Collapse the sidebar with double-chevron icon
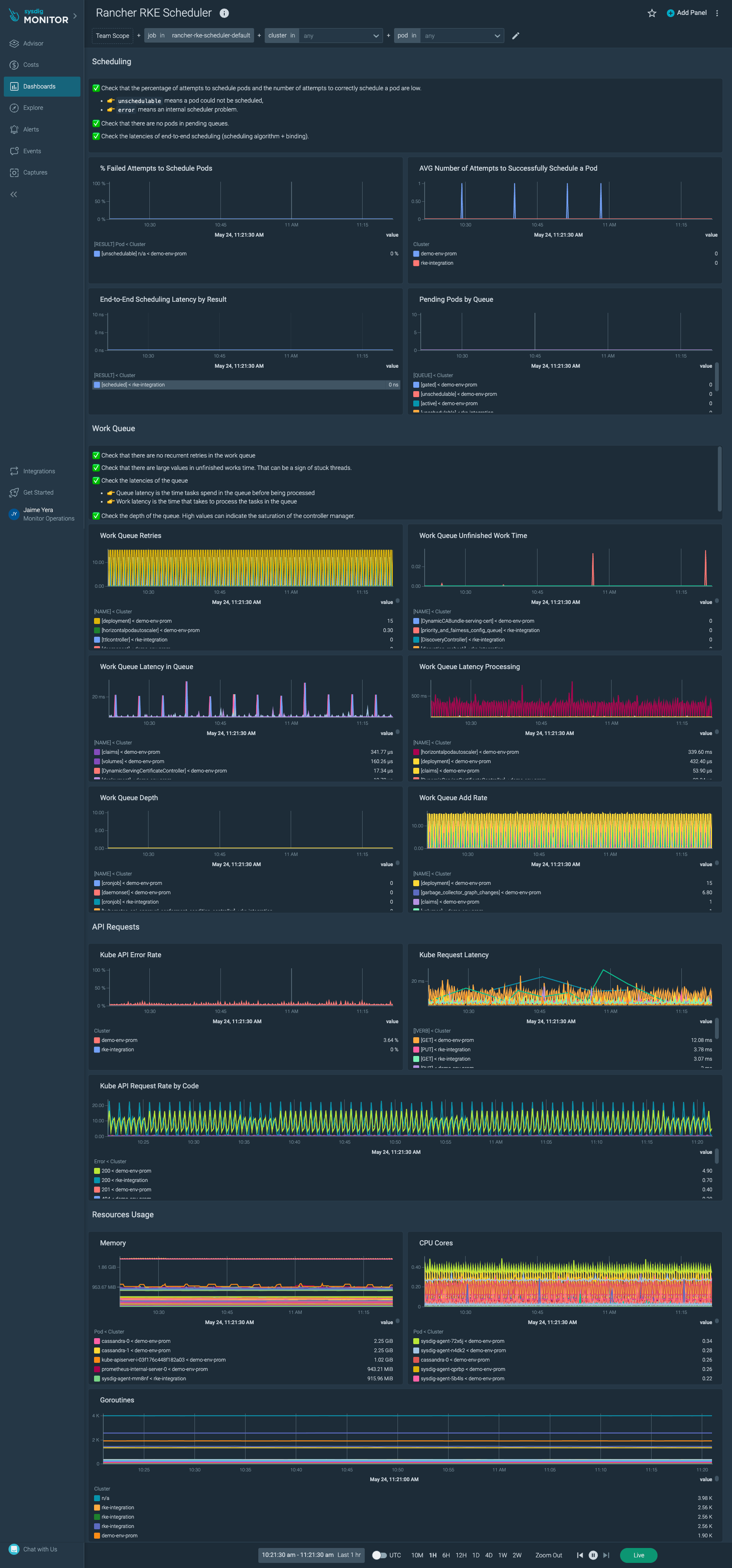 pos(13,194)
